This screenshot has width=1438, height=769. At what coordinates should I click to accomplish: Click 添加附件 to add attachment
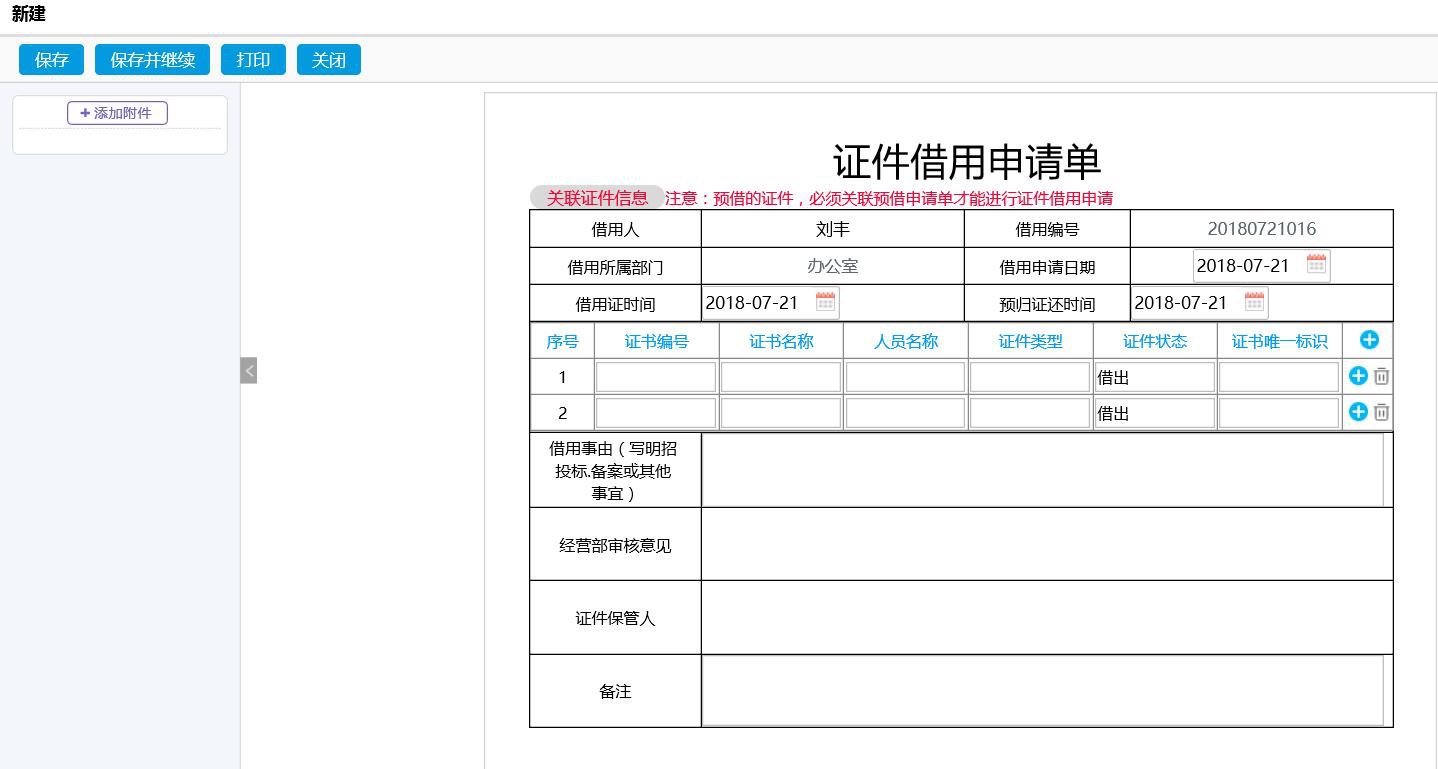click(117, 113)
